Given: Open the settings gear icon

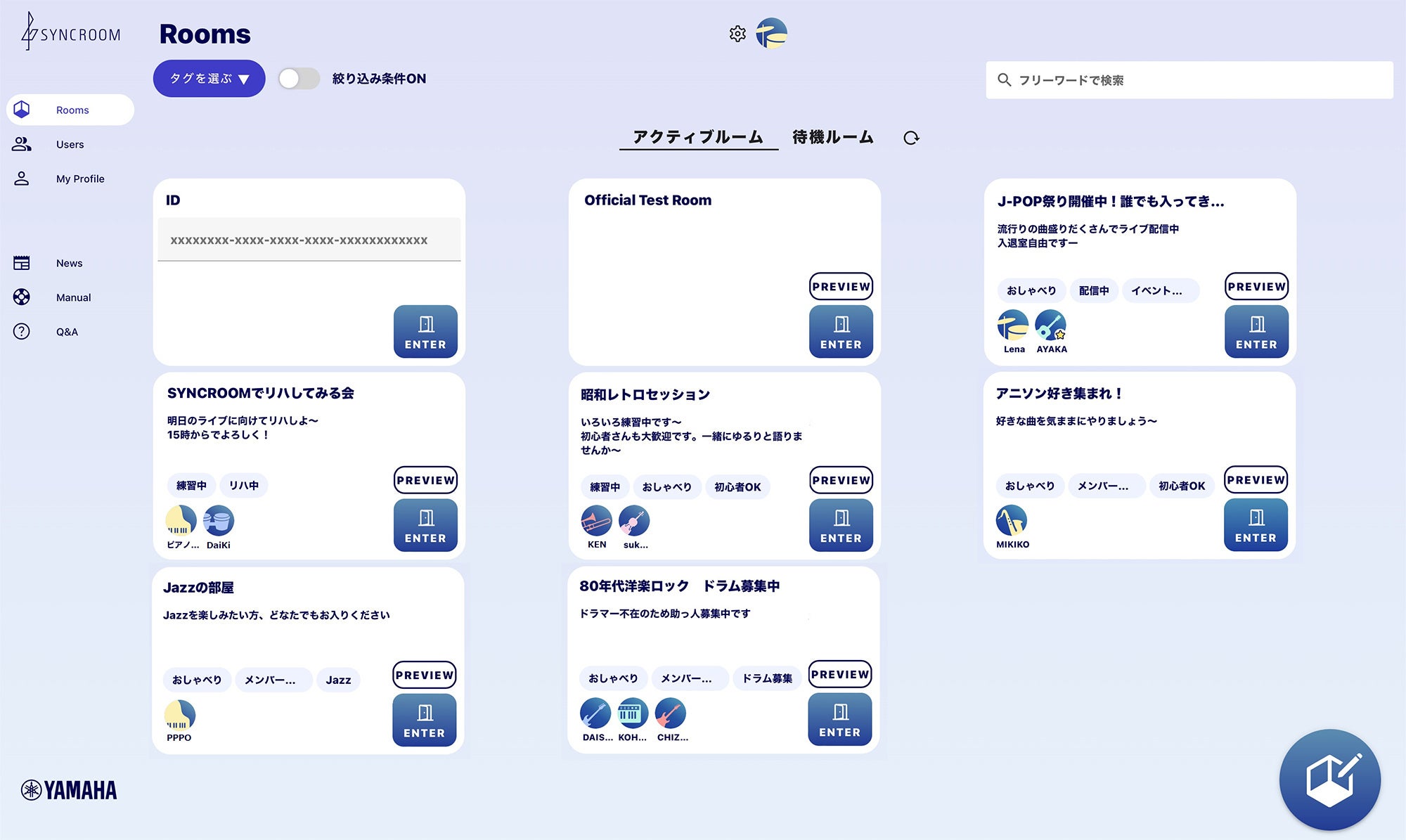Looking at the screenshot, I should click(737, 34).
